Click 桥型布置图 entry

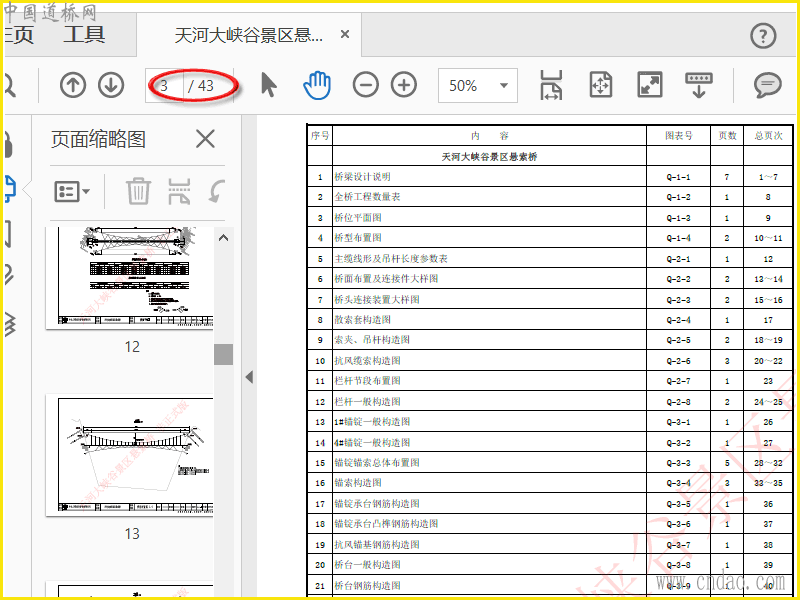coord(358,238)
